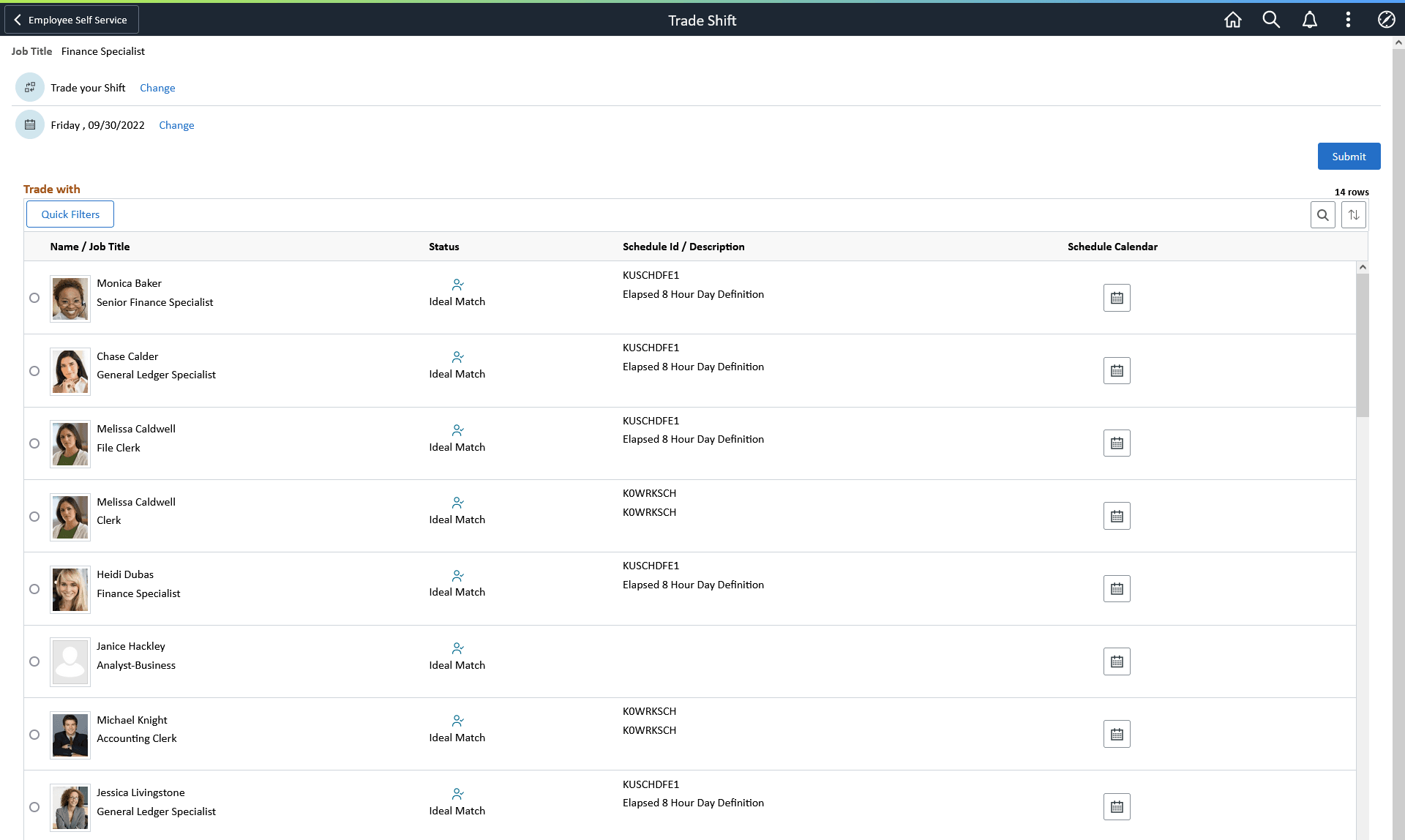This screenshot has height=840, width=1405.
Task: Change the Trade your Shift option
Action: pyautogui.click(x=157, y=88)
